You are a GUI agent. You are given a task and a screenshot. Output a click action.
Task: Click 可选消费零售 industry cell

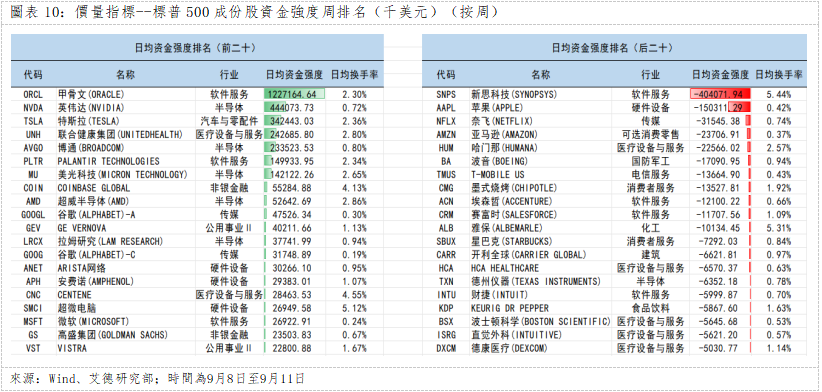(x=651, y=135)
